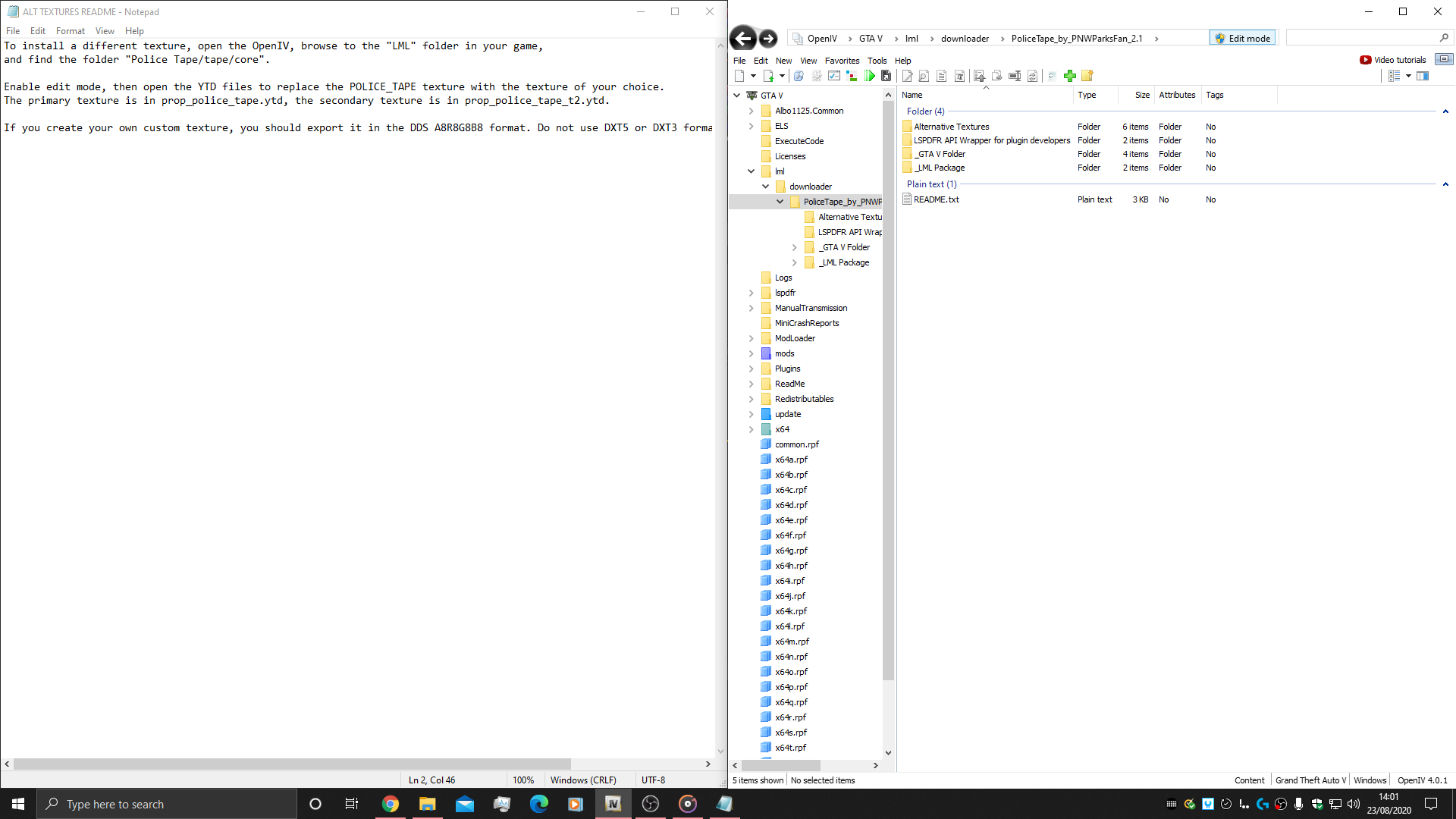The height and width of the screenshot is (819, 1456).
Task: Select README.txt in the file list
Action: (x=936, y=199)
